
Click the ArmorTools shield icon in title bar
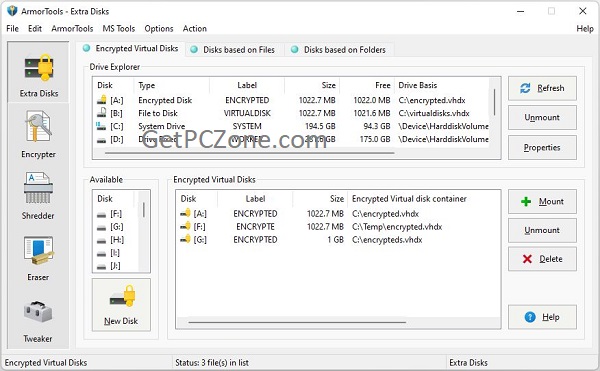[12, 11]
